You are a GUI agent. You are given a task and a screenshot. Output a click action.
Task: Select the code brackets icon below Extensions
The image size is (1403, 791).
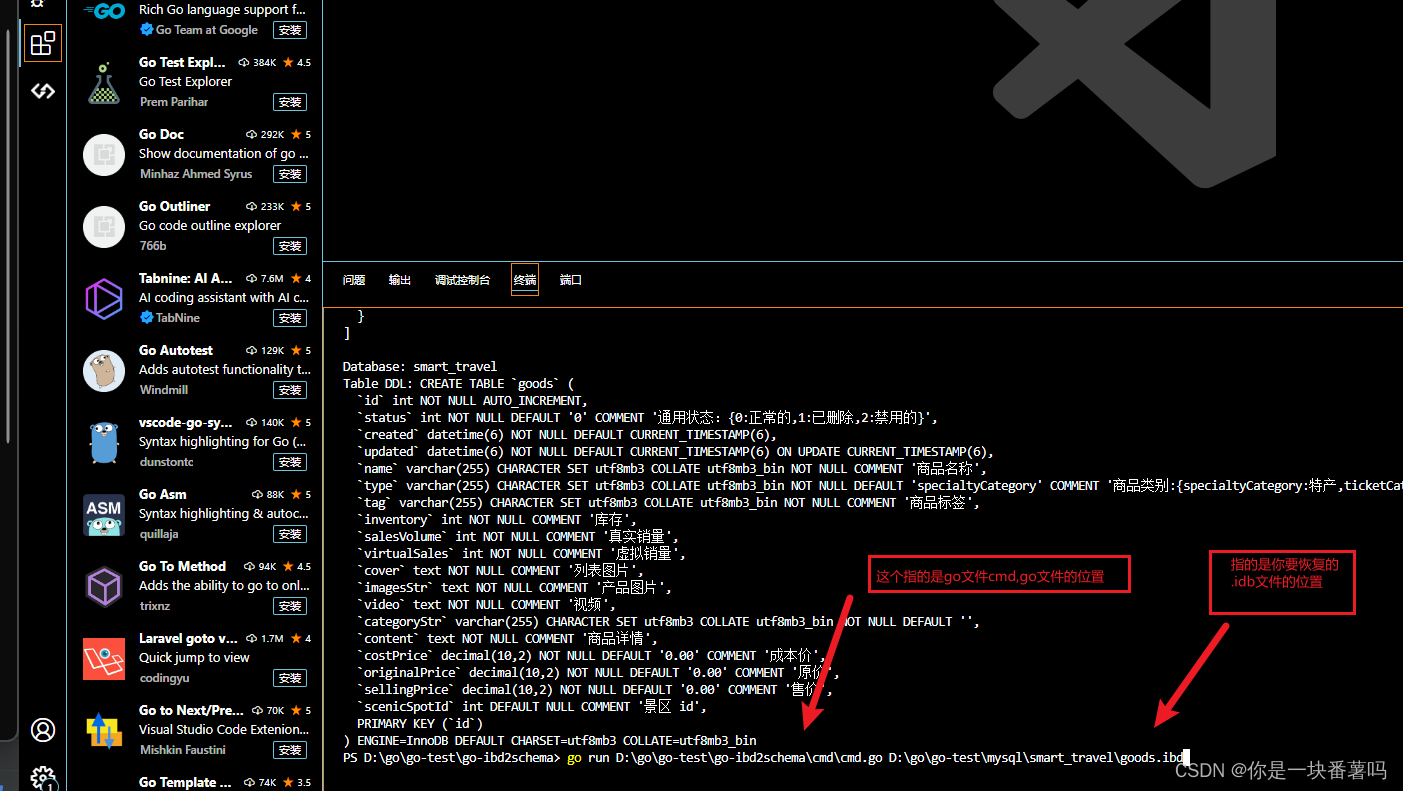pos(42,90)
